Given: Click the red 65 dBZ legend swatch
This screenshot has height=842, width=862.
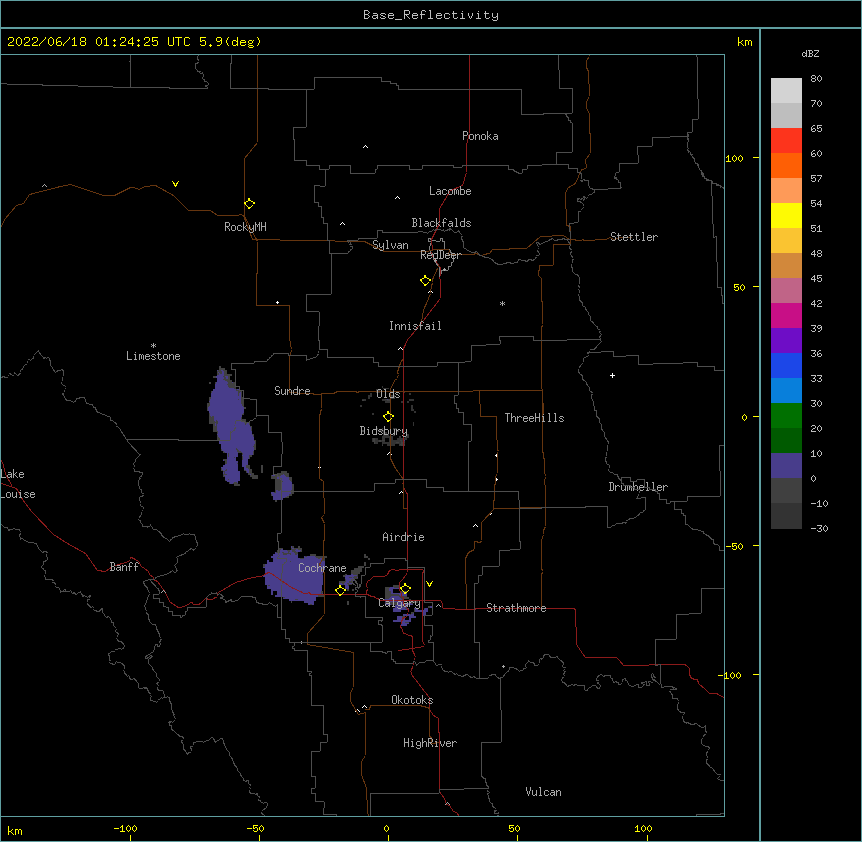Looking at the screenshot, I should [786, 141].
